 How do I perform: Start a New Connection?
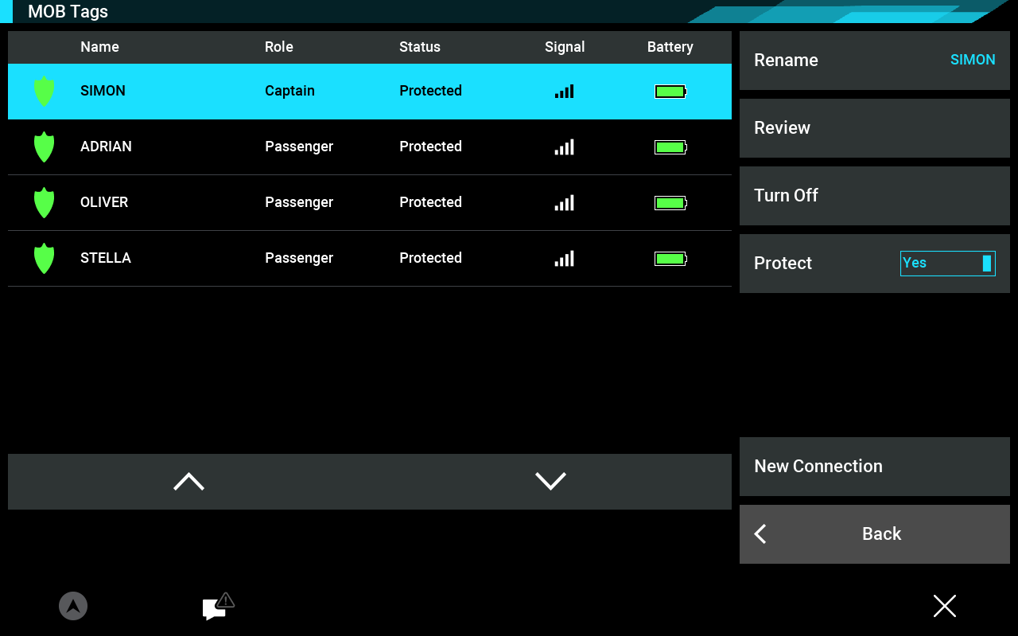[874, 466]
